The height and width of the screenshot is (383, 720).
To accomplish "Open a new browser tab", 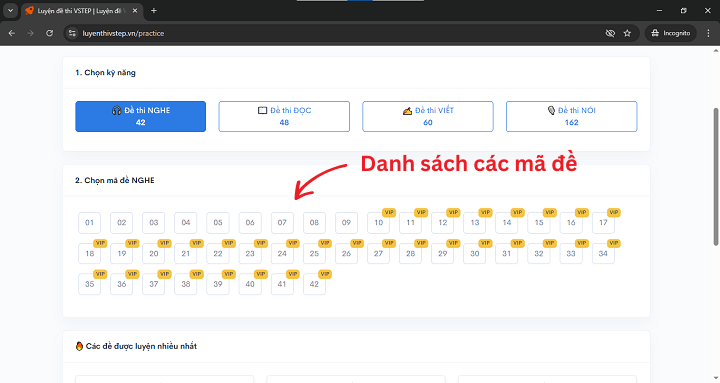I will point(154,11).
